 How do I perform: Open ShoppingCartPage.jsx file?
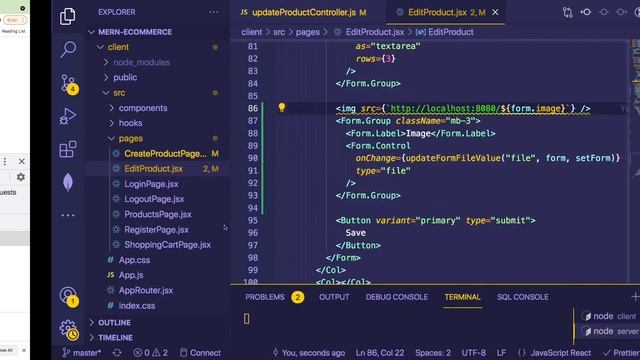tap(167, 245)
